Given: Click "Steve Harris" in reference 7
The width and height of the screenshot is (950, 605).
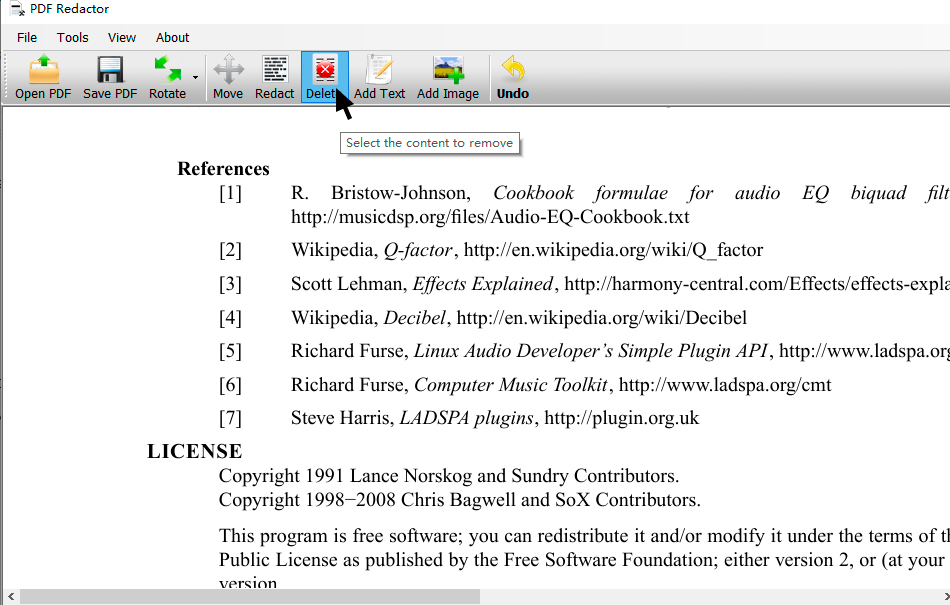Looking at the screenshot, I should click(341, 418).
